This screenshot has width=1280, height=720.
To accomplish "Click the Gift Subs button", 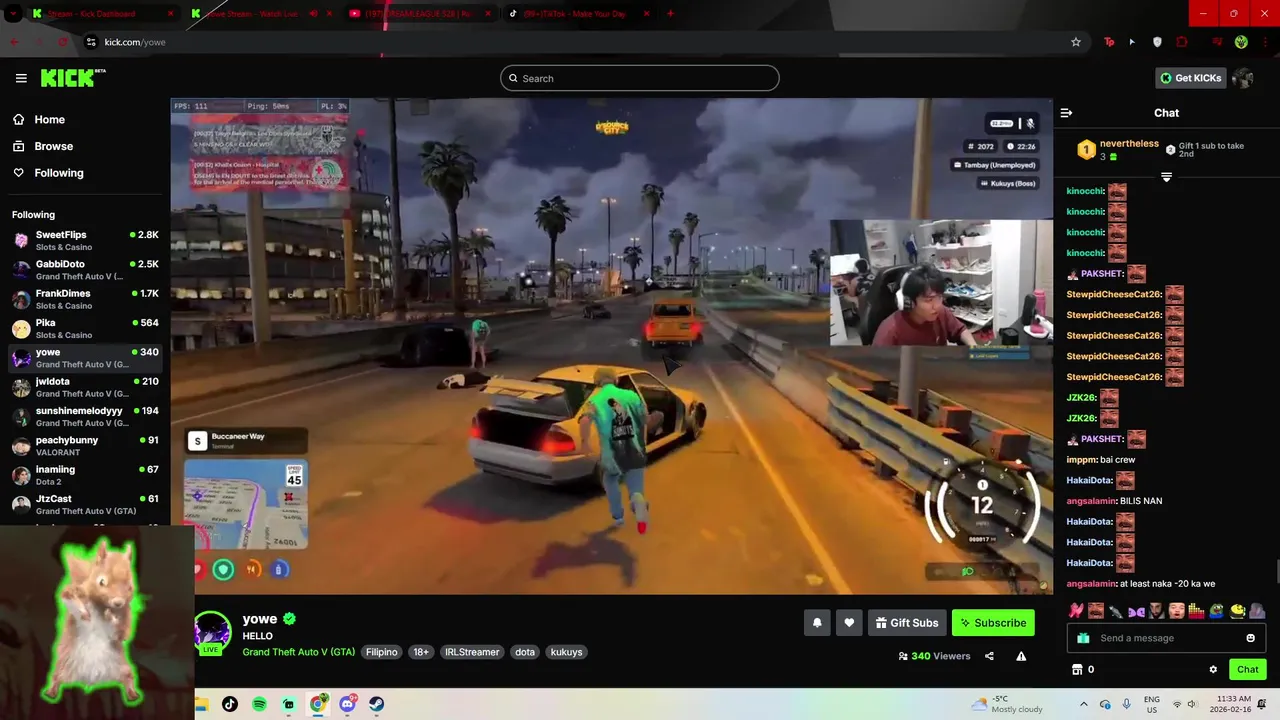I will (x=907, y=623).
